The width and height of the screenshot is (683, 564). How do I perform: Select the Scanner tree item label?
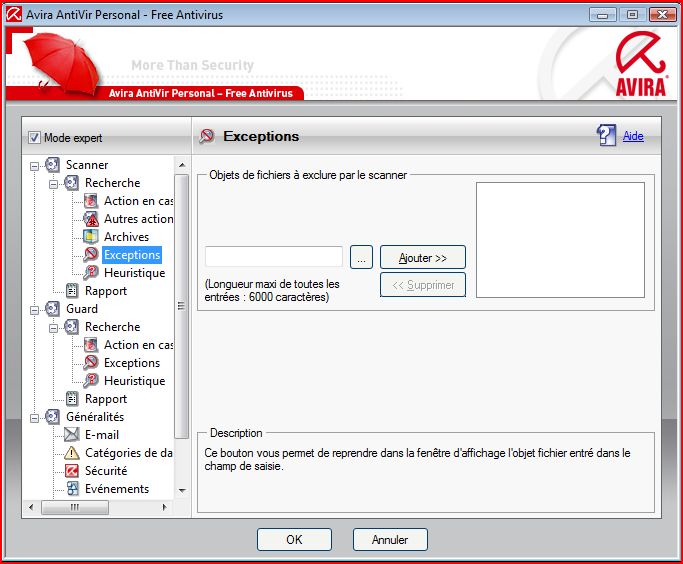(87, 165)
